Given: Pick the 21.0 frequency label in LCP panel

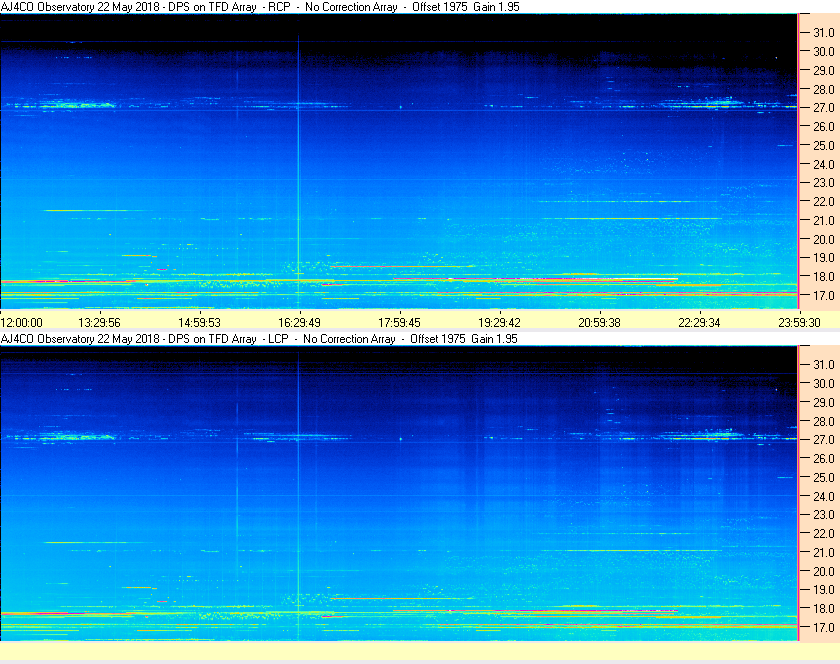Looking at the screenshot, I should (x=824, y=553).
